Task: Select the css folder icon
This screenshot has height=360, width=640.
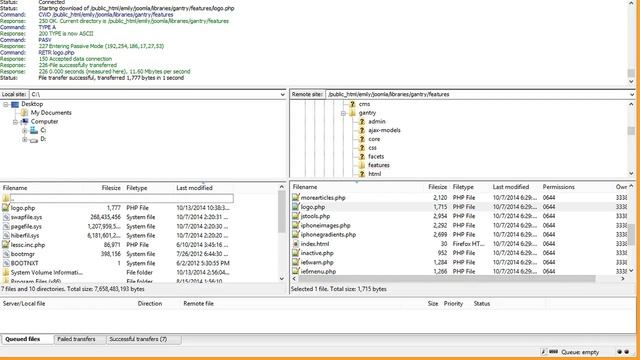Action: pos(362,148)
